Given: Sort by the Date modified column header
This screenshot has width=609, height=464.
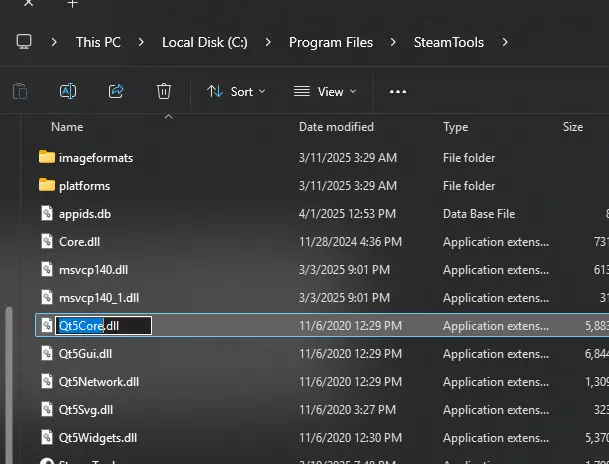Looking at the screenshot, I should click(336, 127).
